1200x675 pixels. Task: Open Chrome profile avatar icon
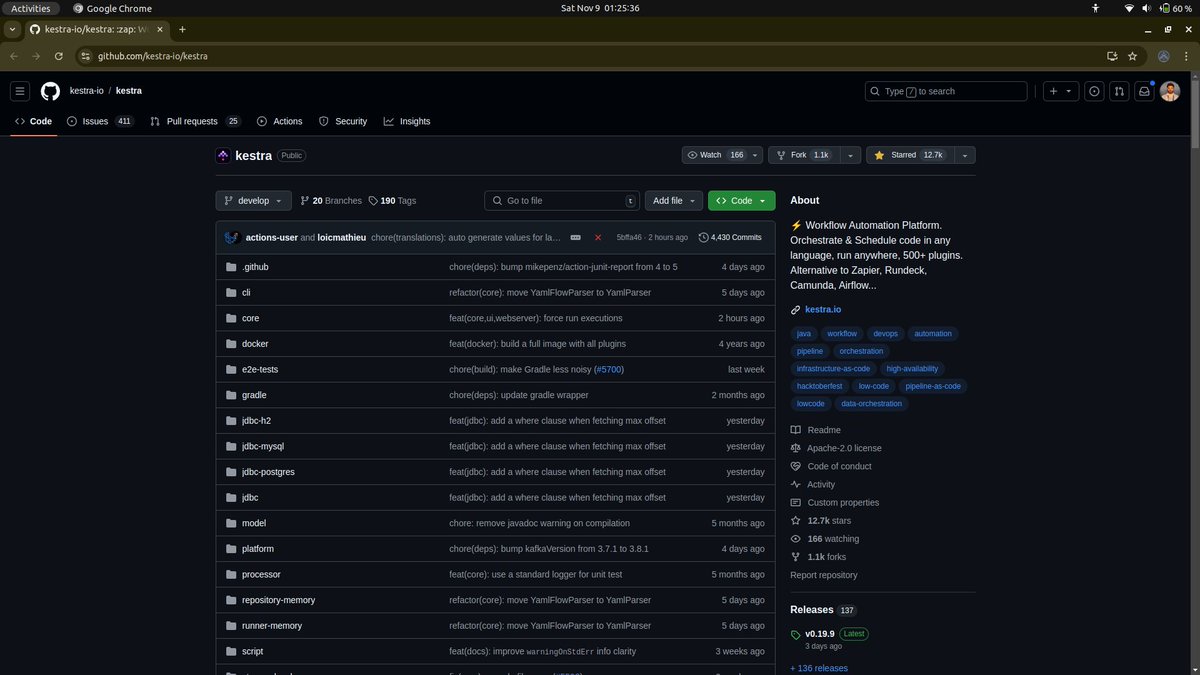[x=1163, y=56]
